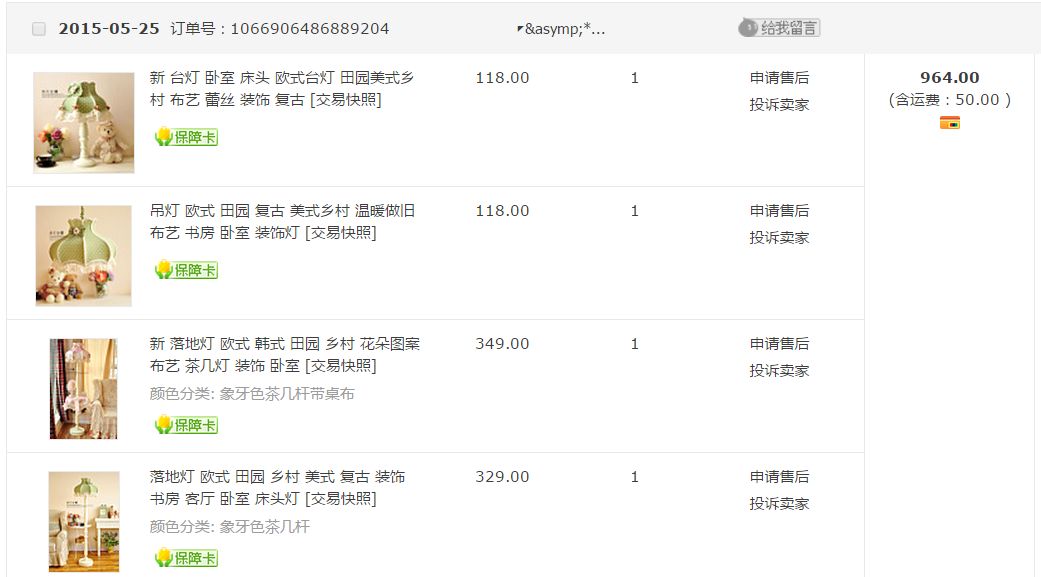Open the 新 落地灯 欧式 韩式 product title
Viewport: 1041px width, 577px height.
[284, 344]
